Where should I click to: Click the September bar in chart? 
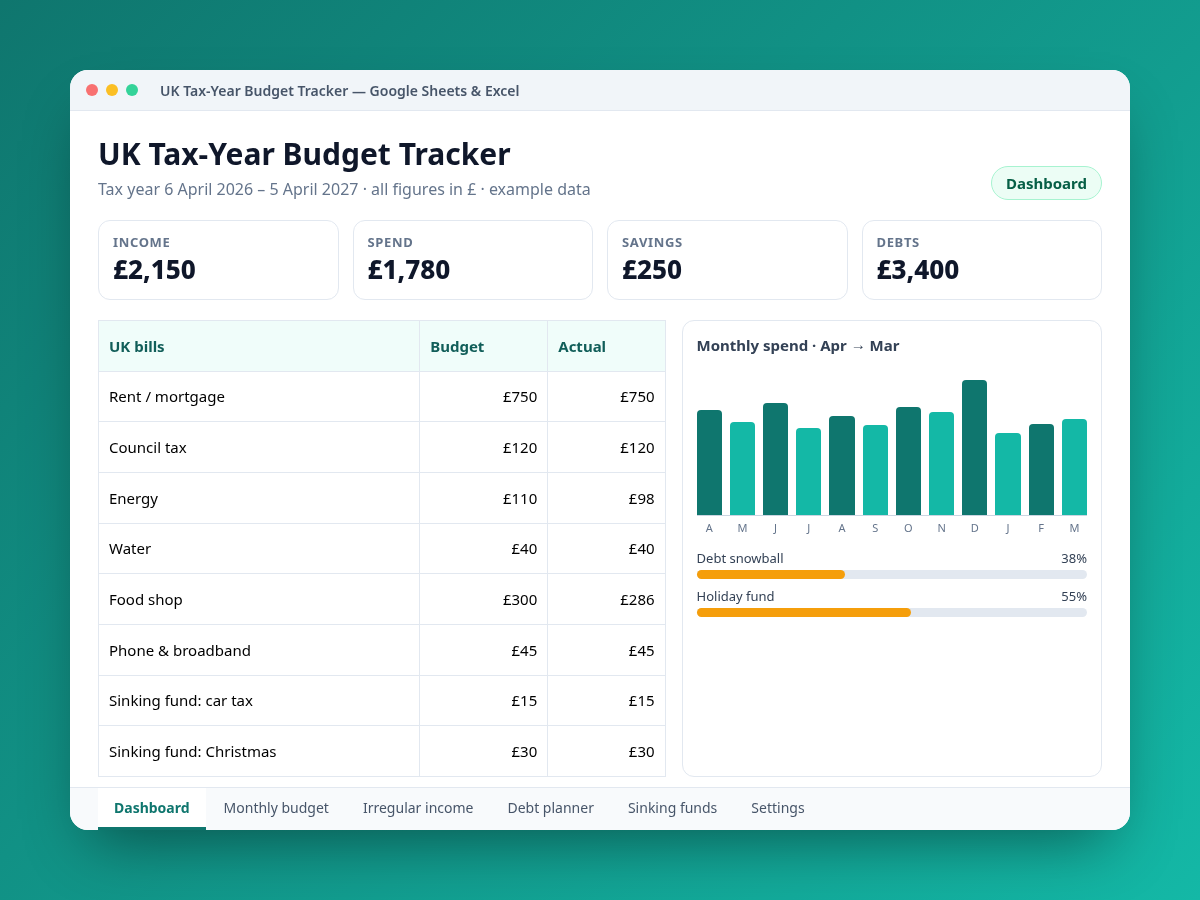(x=875, y=470)
